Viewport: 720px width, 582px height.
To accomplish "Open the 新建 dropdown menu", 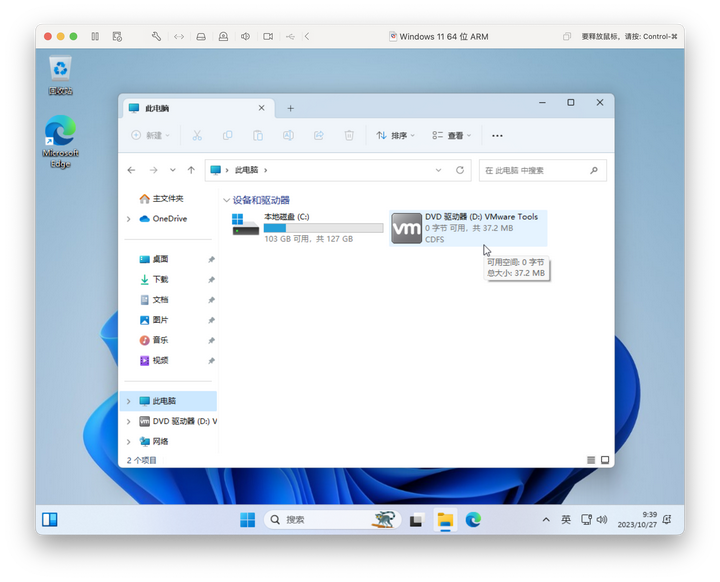I will pos(151,136).
